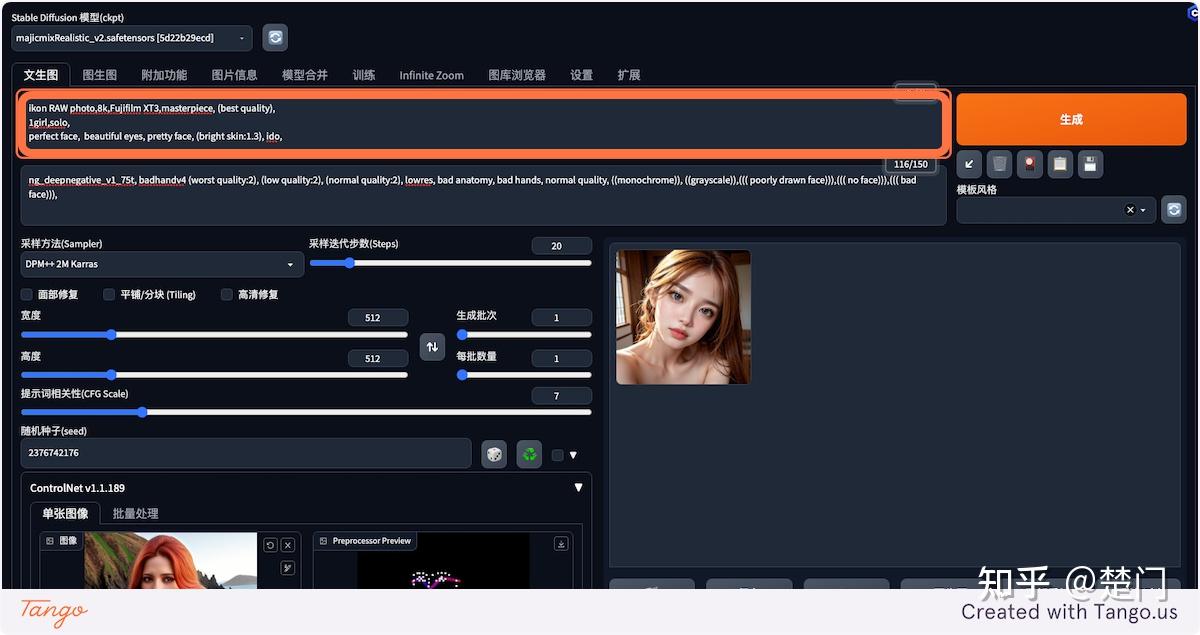This screenshot has width=1200, height=635.
Task: Open extra networks with the red card icon
Action: pyautogui.click(x=1029, y=164)
